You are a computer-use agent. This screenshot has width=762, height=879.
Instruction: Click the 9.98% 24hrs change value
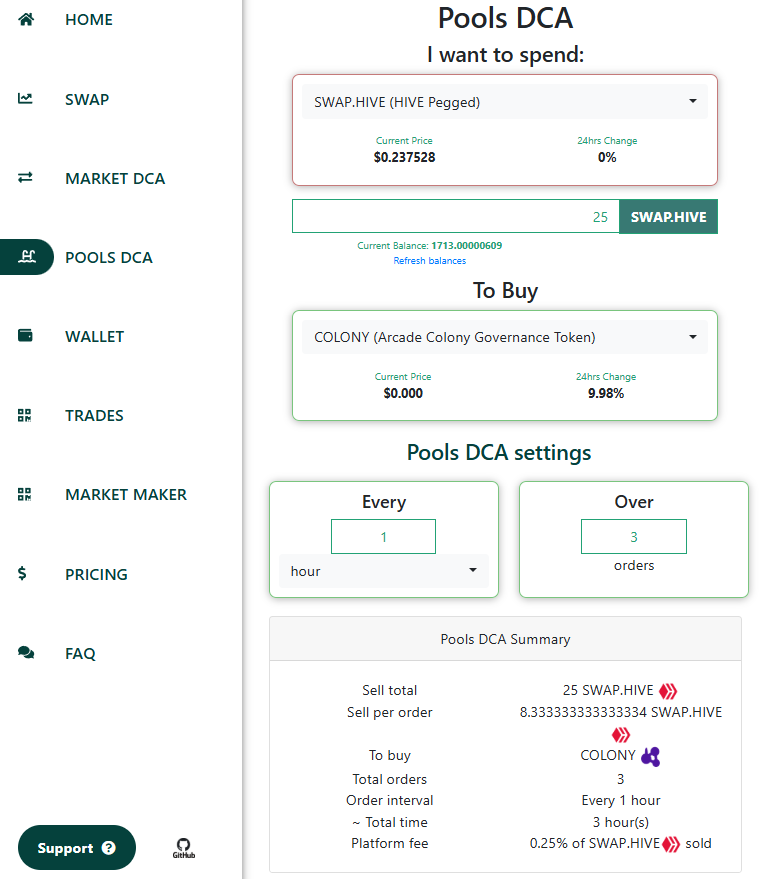click(x=606, y=394)
